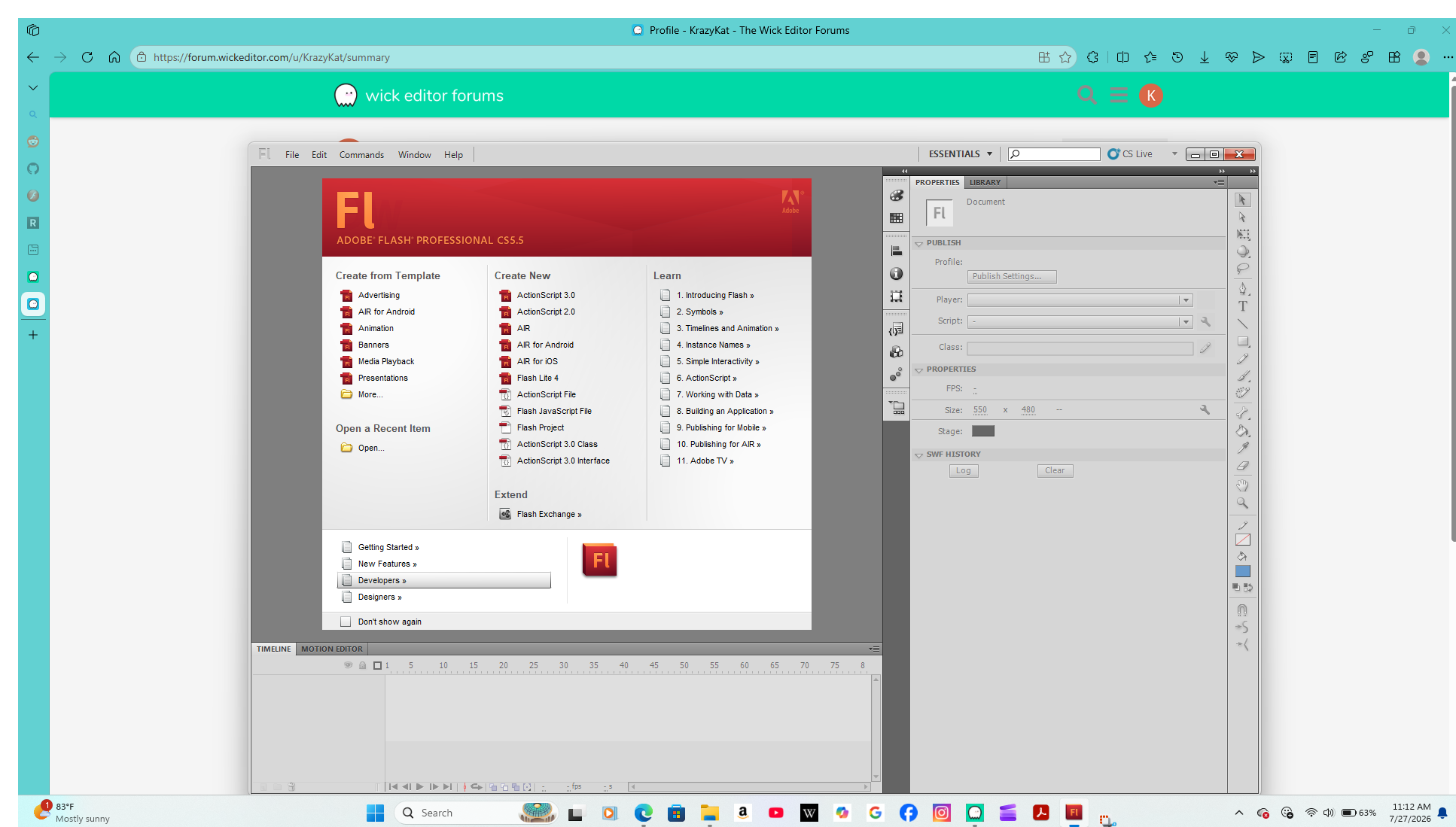Open the Motion Presets panel icon
Image resolution: width=1456 pixels, height=827 pixels.
[896, 375]
